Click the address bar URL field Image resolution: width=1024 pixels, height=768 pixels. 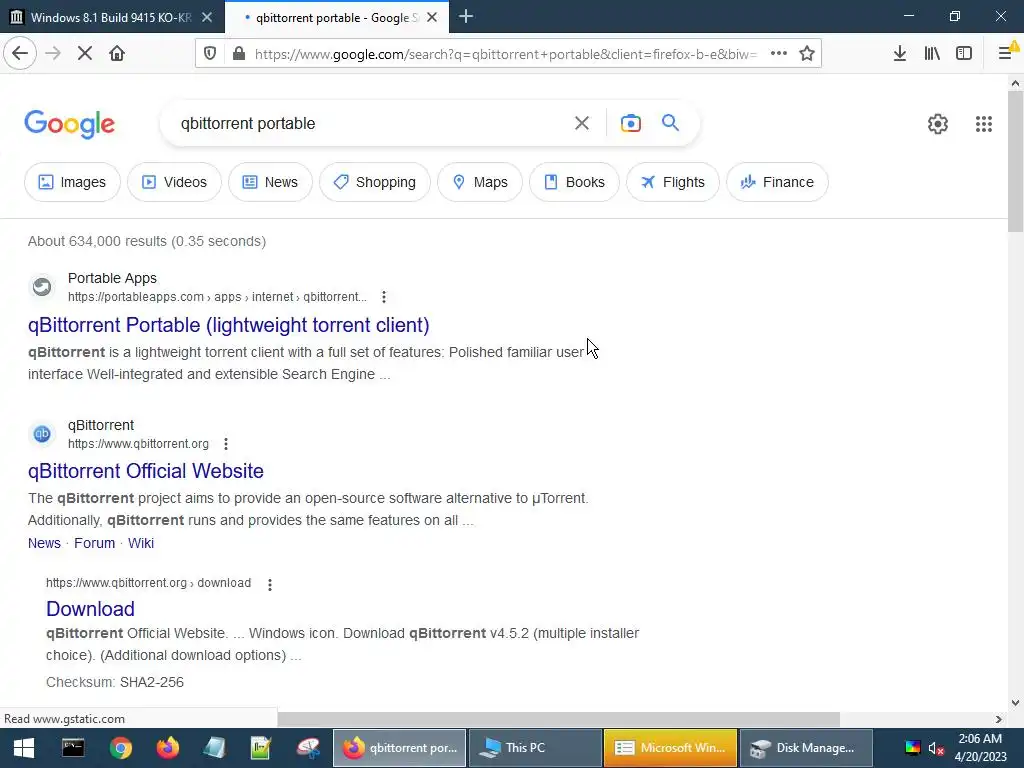(505, 54)
